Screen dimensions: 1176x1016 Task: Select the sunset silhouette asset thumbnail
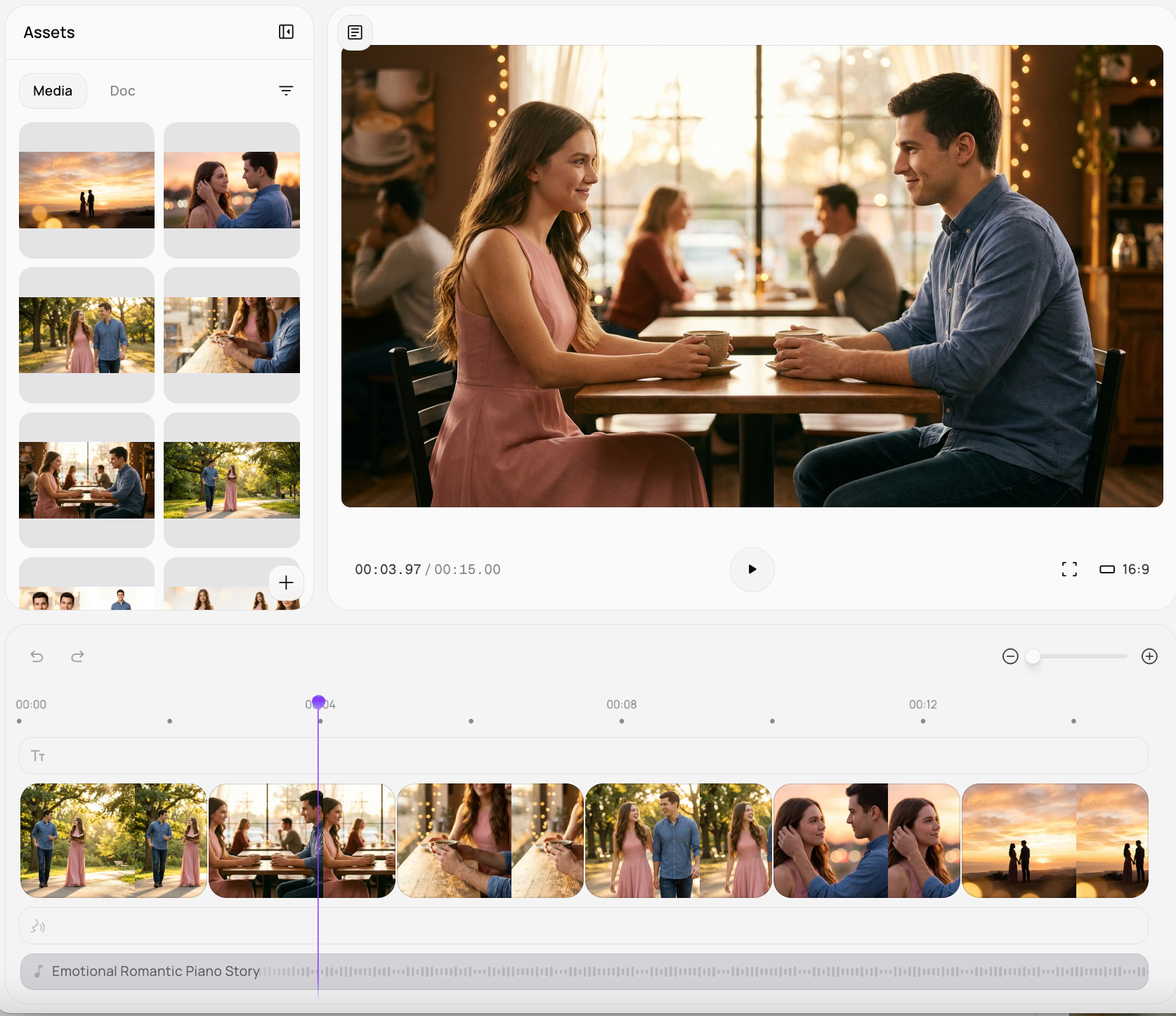86,190
